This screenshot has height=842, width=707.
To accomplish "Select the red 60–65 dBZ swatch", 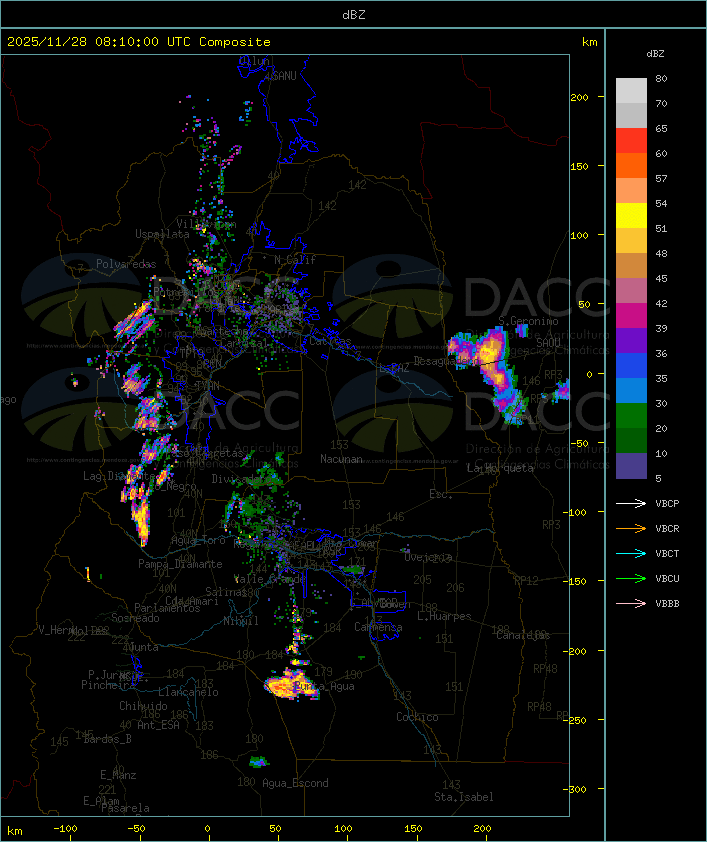I will (x=631, y=141).
